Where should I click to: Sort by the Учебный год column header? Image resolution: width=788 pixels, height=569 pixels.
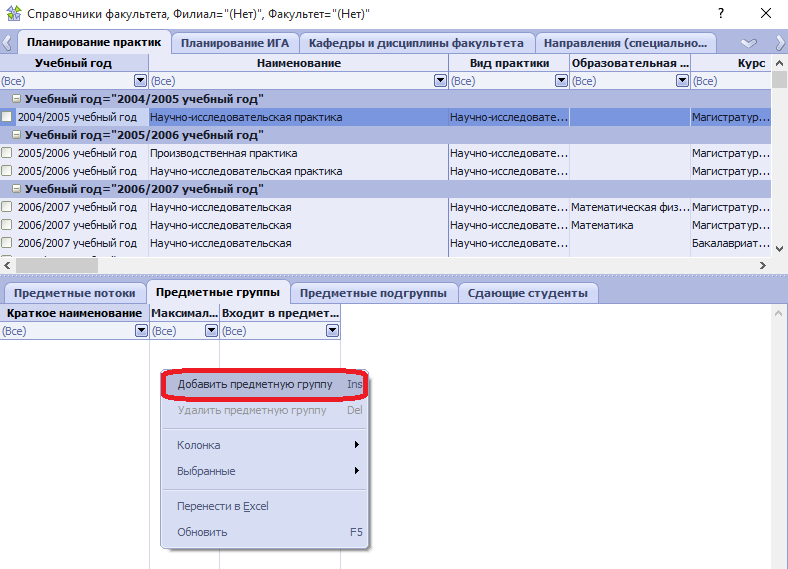[74, 63]
